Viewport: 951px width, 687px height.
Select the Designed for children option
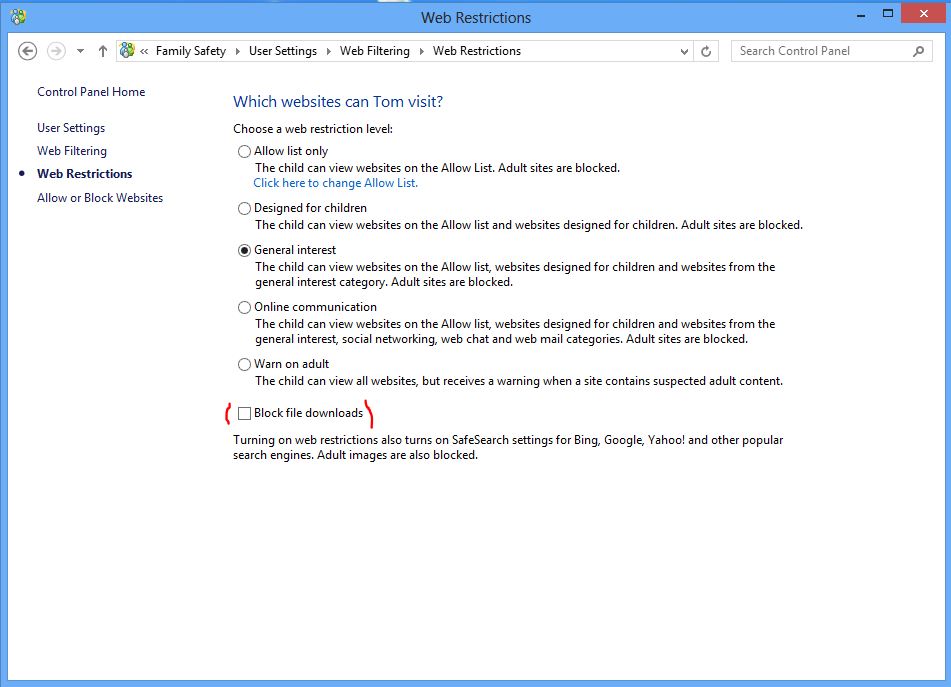click(x=244, y=208)
